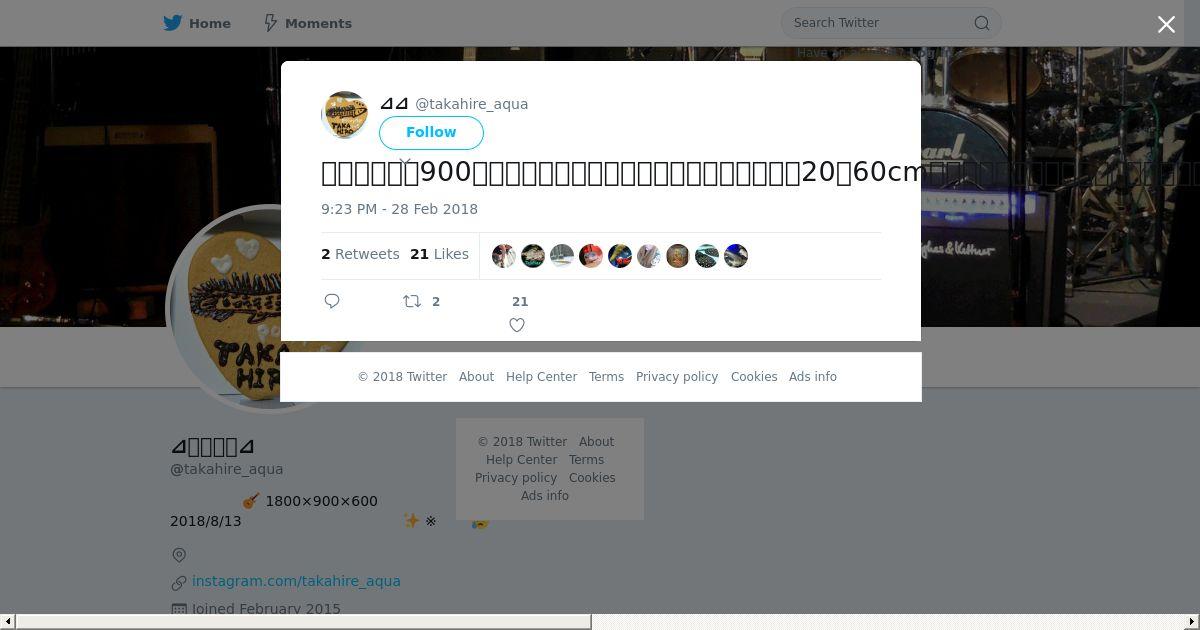This screenshot has width=1200, height=630.
Task: Click the retweet arrows icon
Action: point(412,301)
